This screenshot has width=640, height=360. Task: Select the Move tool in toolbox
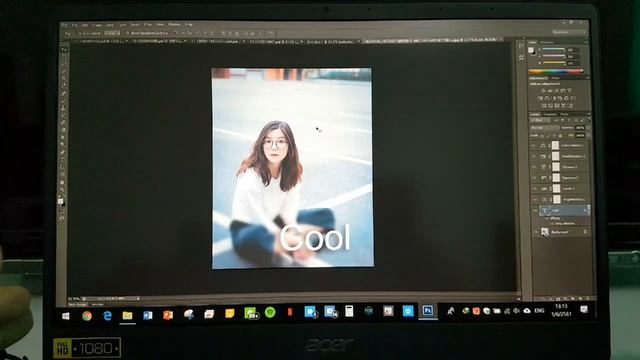(64, 50)
